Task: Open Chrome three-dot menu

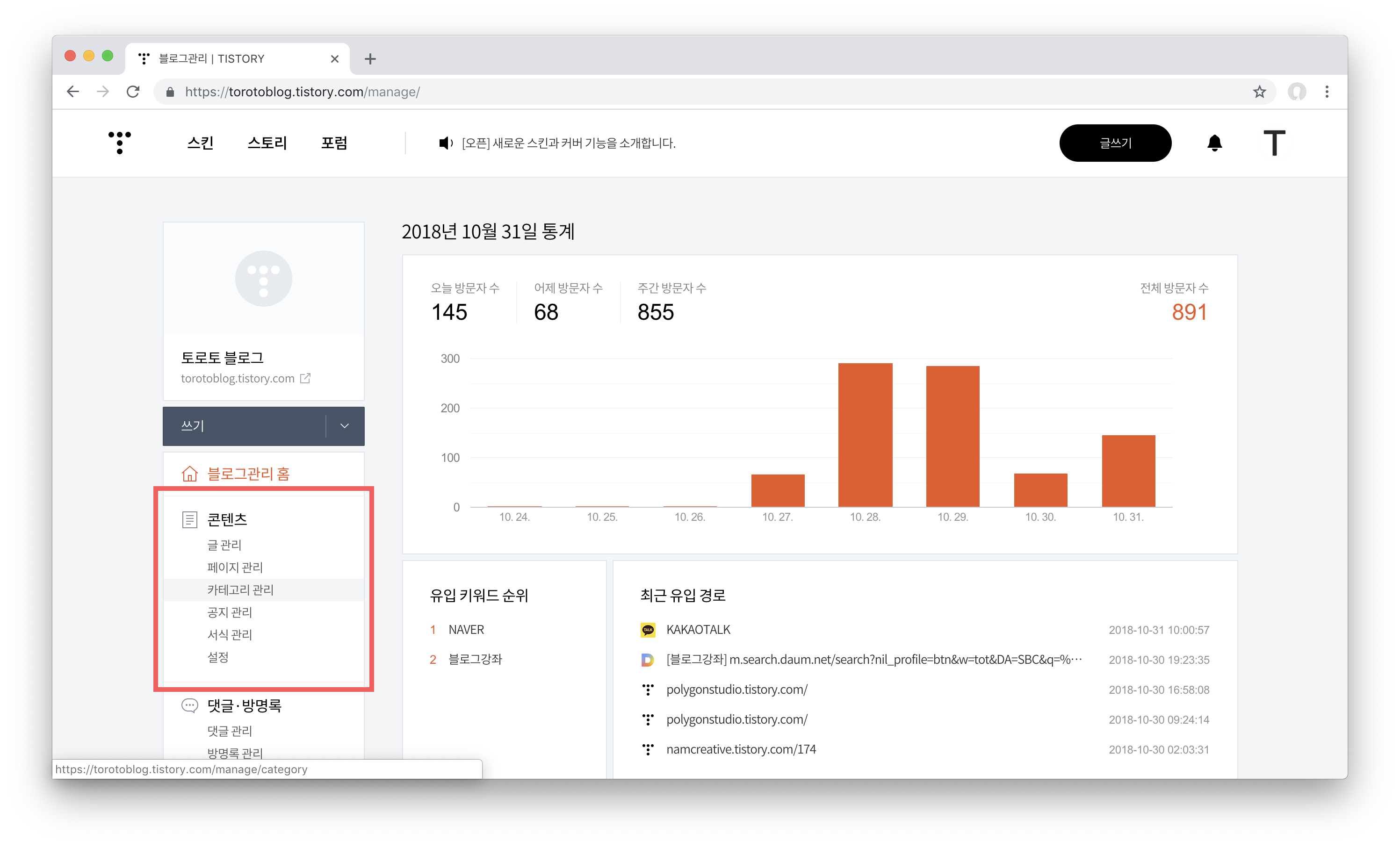Action: 1327,92
